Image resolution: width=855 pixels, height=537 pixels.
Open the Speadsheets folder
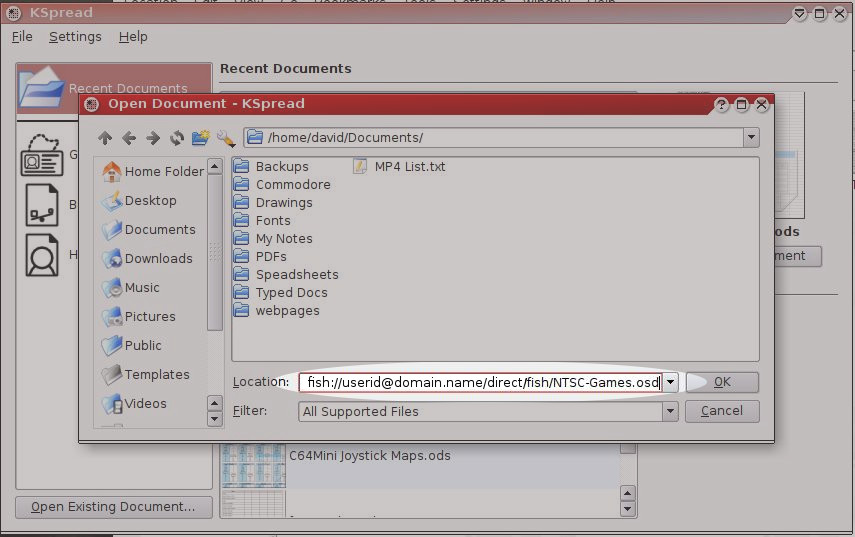tap(286, 274)
